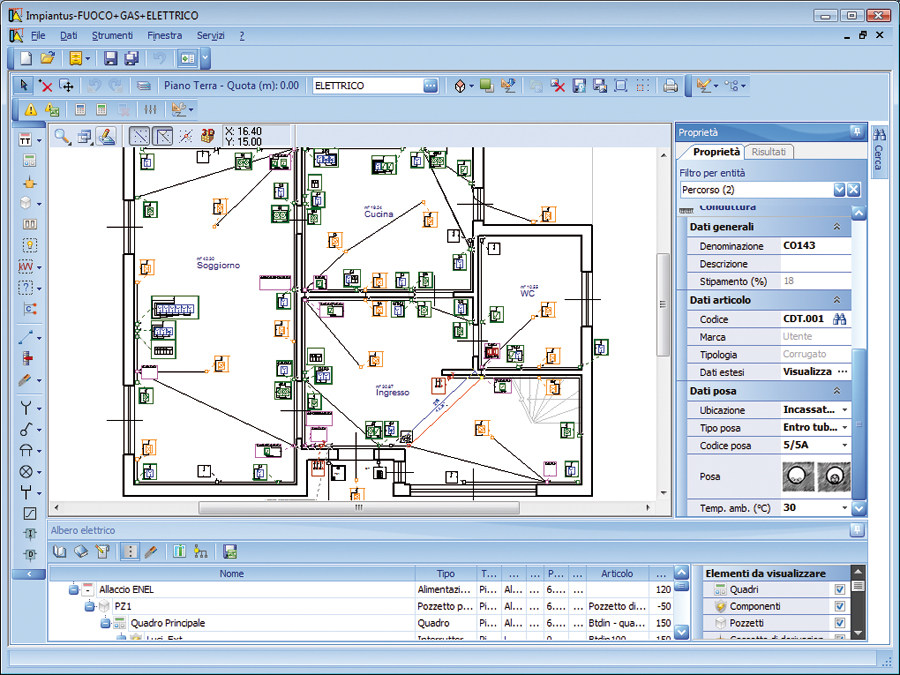This screenshot has height=675, width=900.
Task: Open the Strumenti menu
Action: [112, 36]
